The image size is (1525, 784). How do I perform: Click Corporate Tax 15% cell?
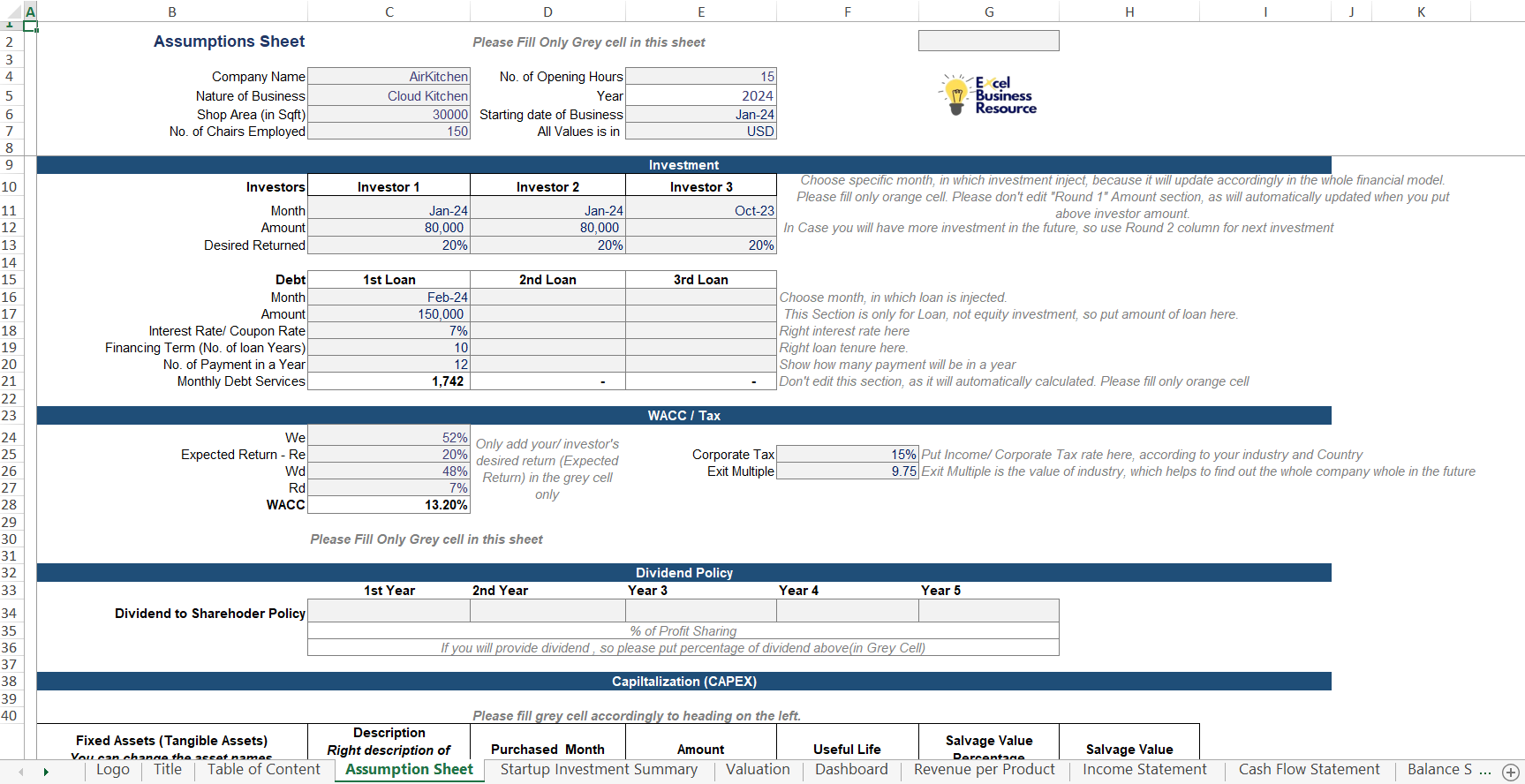[x=848, y=455]
